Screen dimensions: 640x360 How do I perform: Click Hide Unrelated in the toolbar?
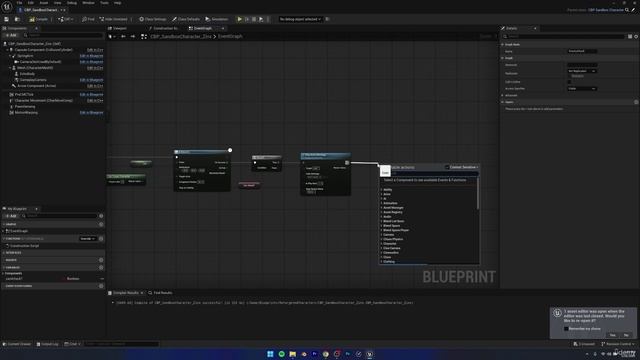[x=113, y=19]
